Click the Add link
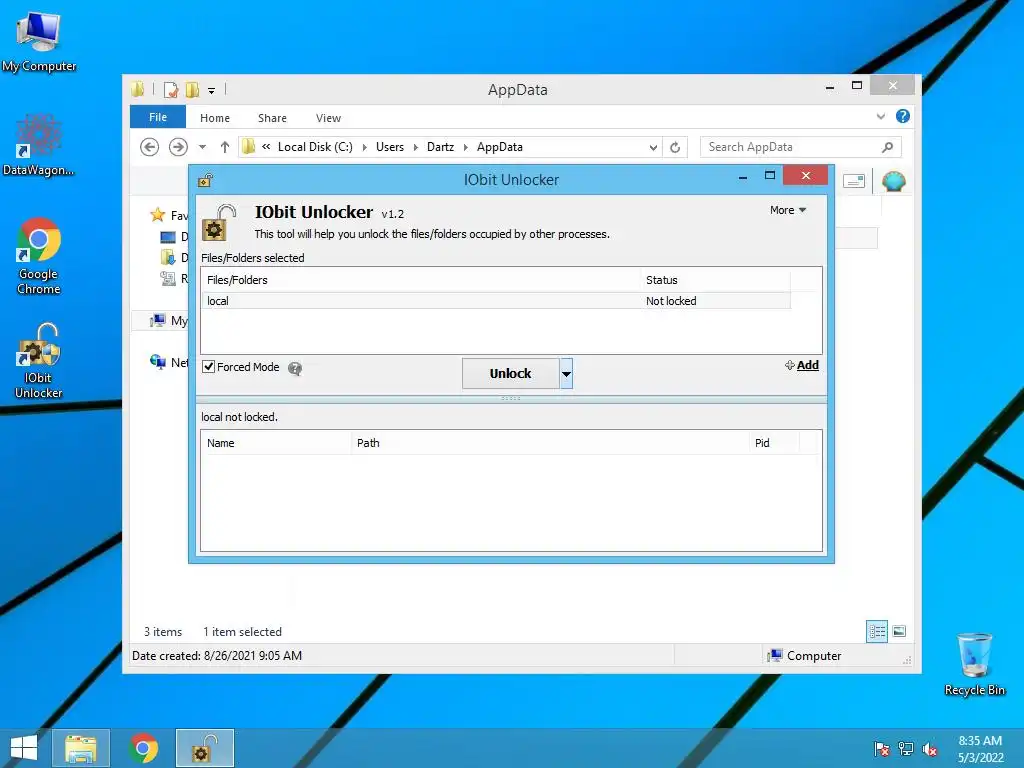Image resolution: width=1024 pixels, height=768 pixels. click(x=807, y=365)
